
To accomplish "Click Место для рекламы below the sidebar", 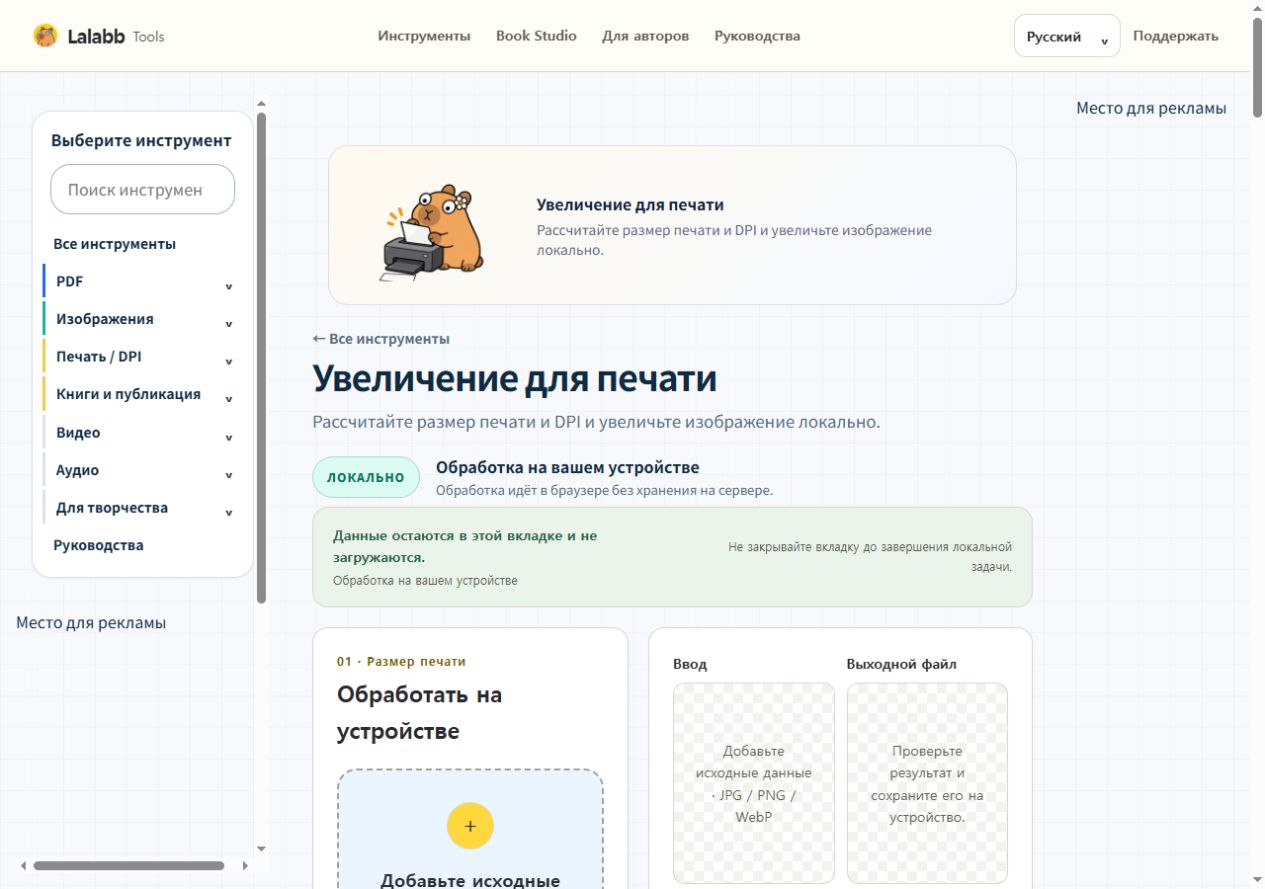I will 91,623.
